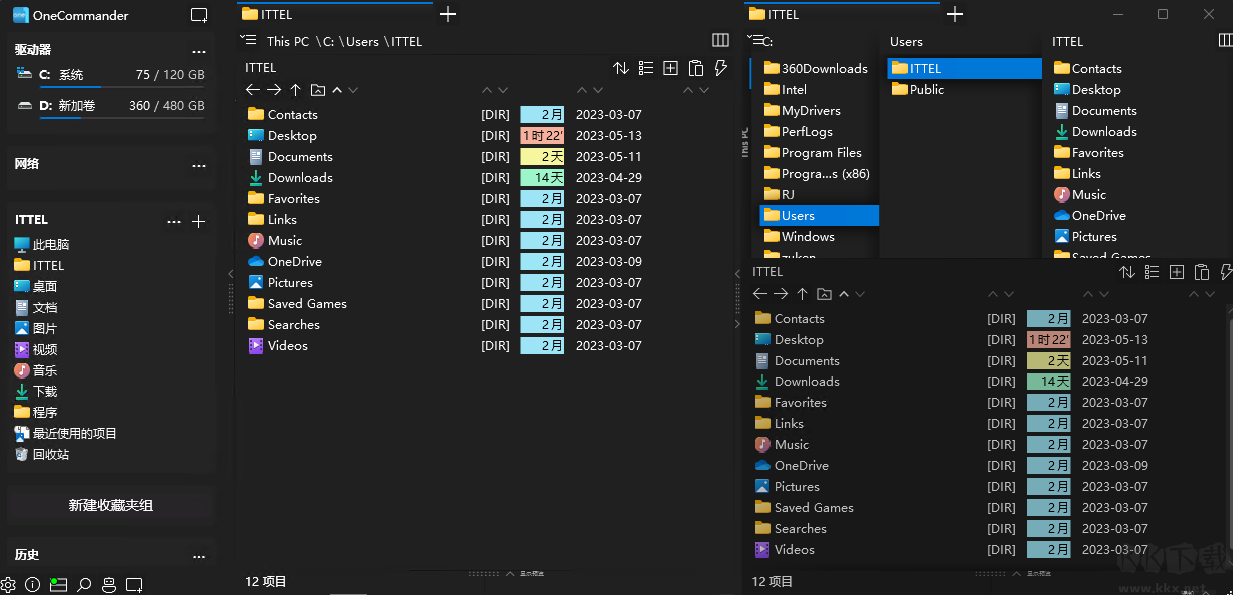Go back in the right pane
This screenshot has height=595, width=1233.
(x=760, y=294)
